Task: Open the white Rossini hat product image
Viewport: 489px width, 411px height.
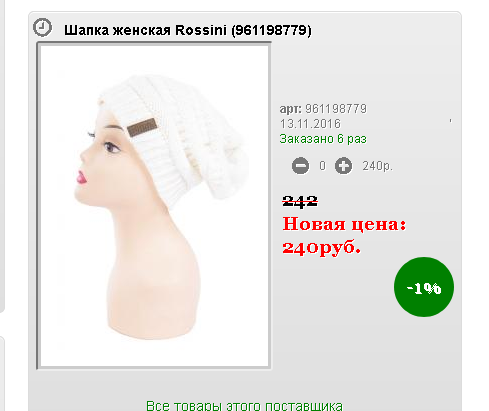Action: (x=154, y=206)
